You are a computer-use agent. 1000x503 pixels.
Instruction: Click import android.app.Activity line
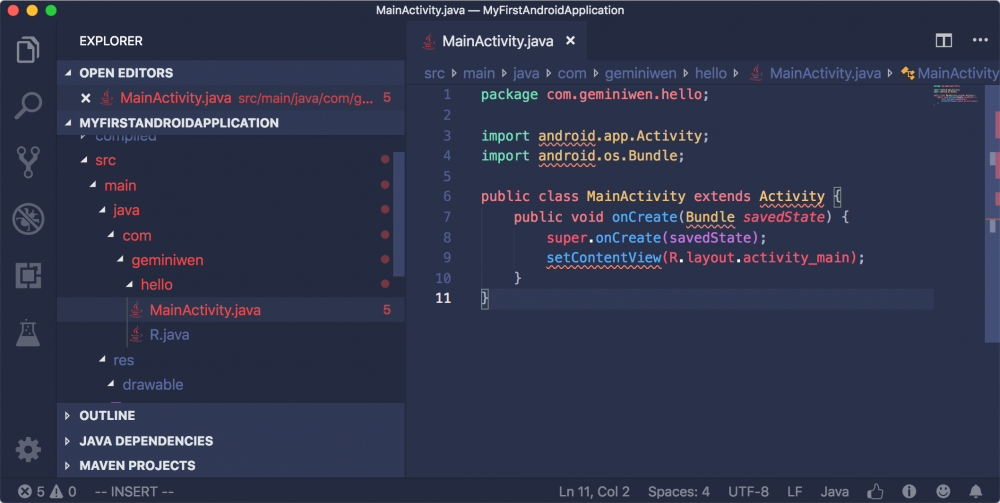point(594,136)
